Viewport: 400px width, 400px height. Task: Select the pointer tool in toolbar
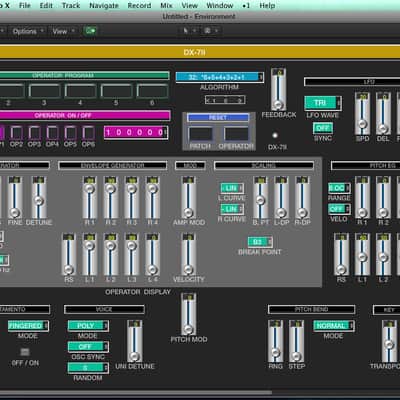click(x=186, y=31)
